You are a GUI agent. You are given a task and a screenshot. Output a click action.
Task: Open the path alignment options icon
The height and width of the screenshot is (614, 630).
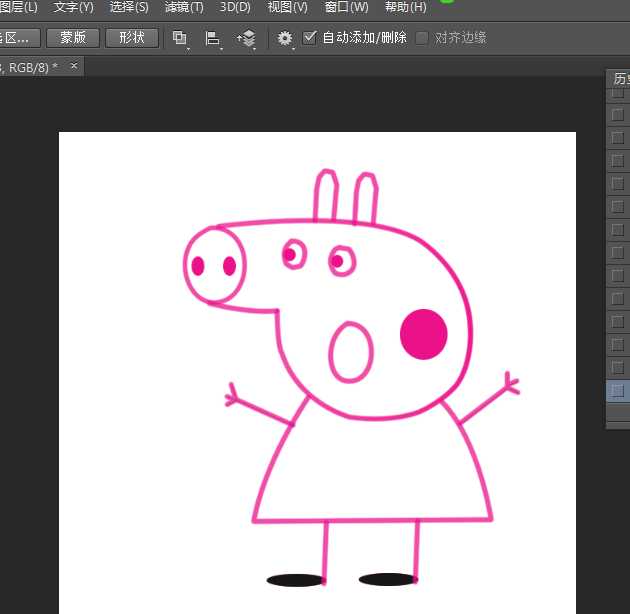[x=212, y=38]
